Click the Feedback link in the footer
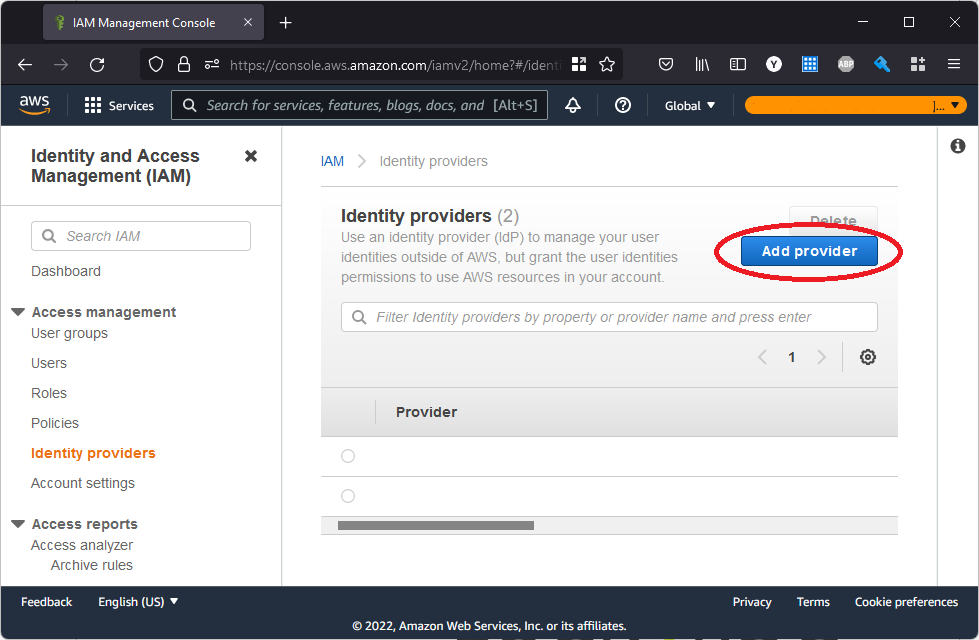Image resolution: width=979 pixels, height=640 pixels. (47, 602)
